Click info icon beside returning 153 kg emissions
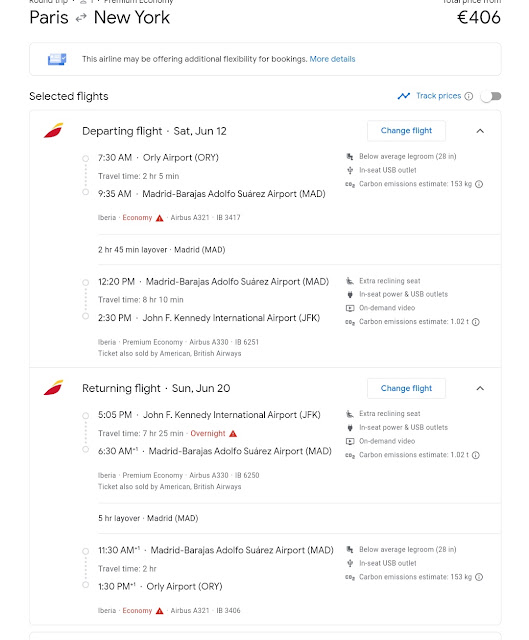 pyautogui.click(x=479, y=577)
